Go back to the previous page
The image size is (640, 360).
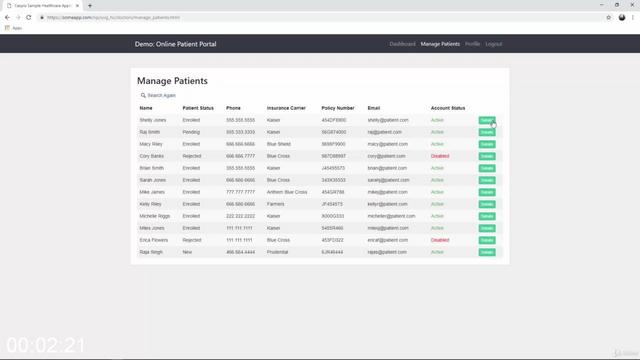[7, 18]
